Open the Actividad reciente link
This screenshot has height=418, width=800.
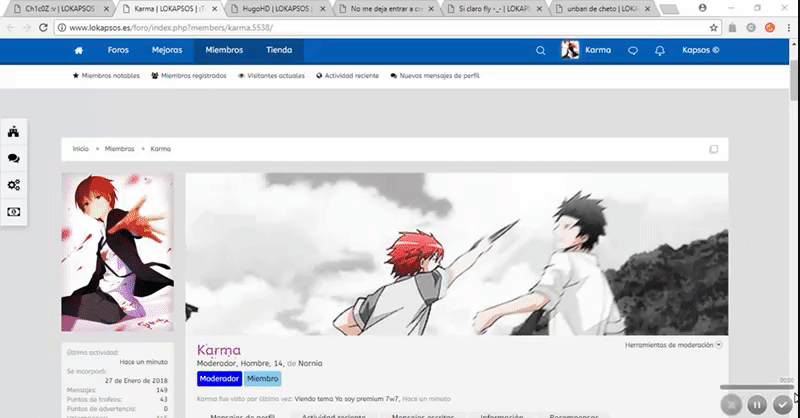tap(347, 76)
